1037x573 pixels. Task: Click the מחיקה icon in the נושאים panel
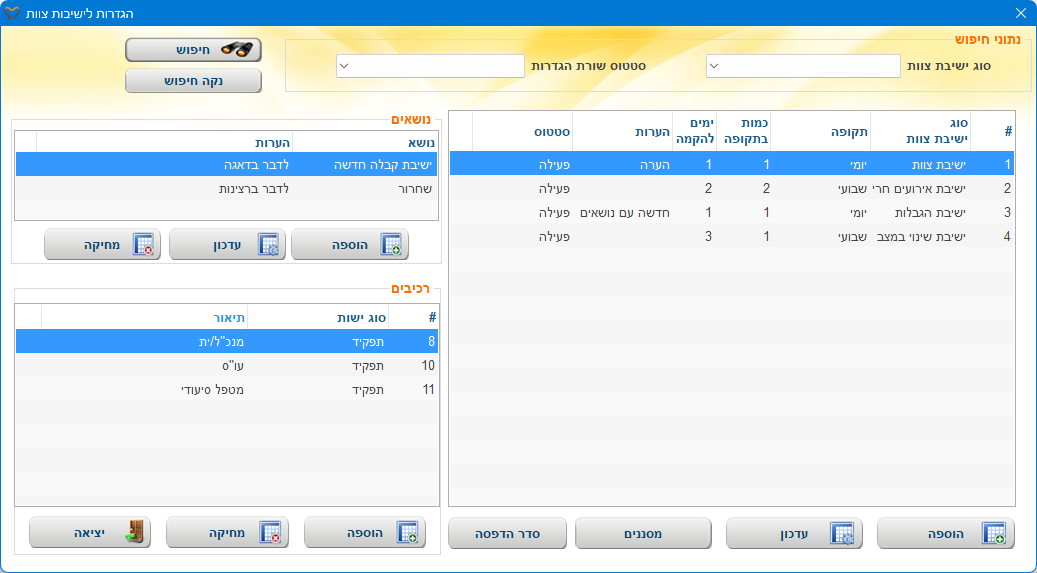point(143,245)
